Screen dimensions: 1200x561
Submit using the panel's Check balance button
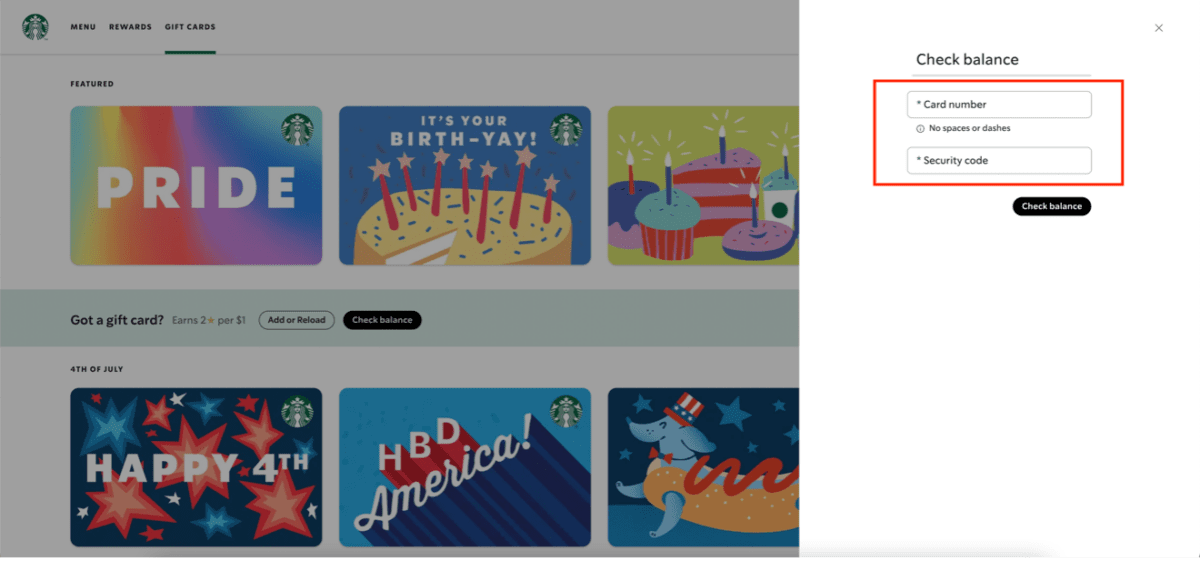(1051, 206)
